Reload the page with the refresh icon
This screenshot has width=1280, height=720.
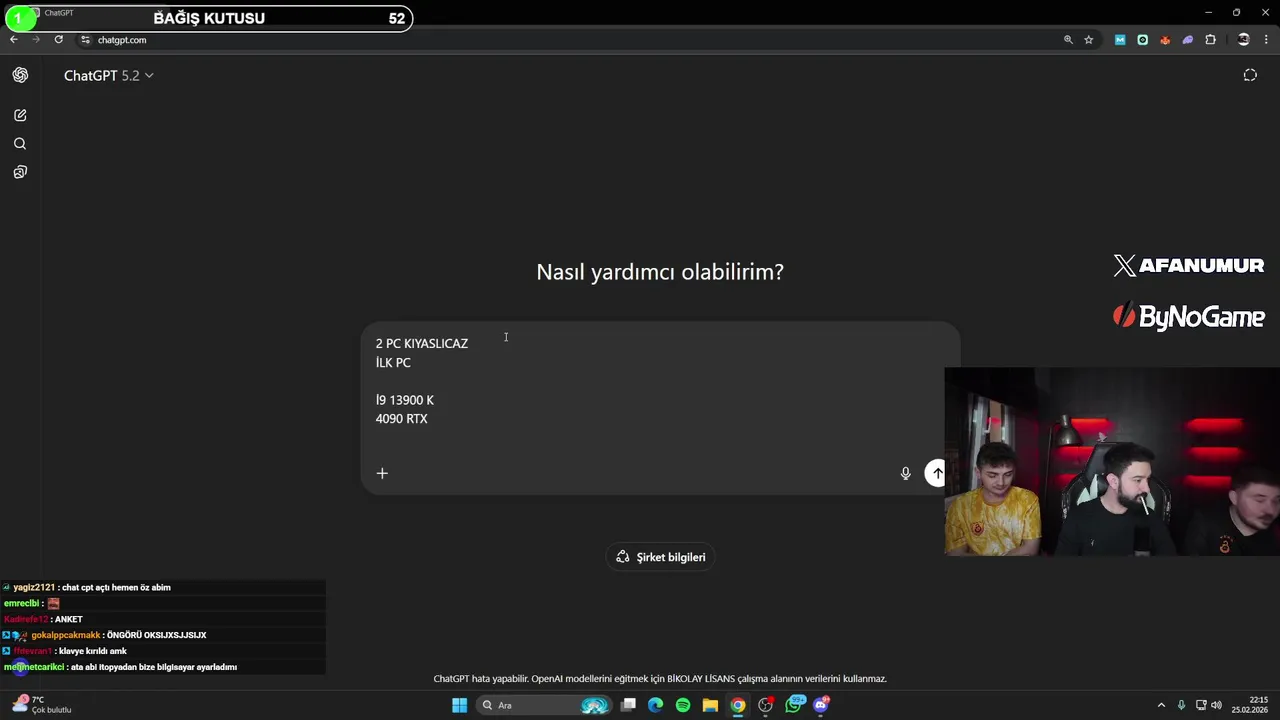[x=59, y=40]
